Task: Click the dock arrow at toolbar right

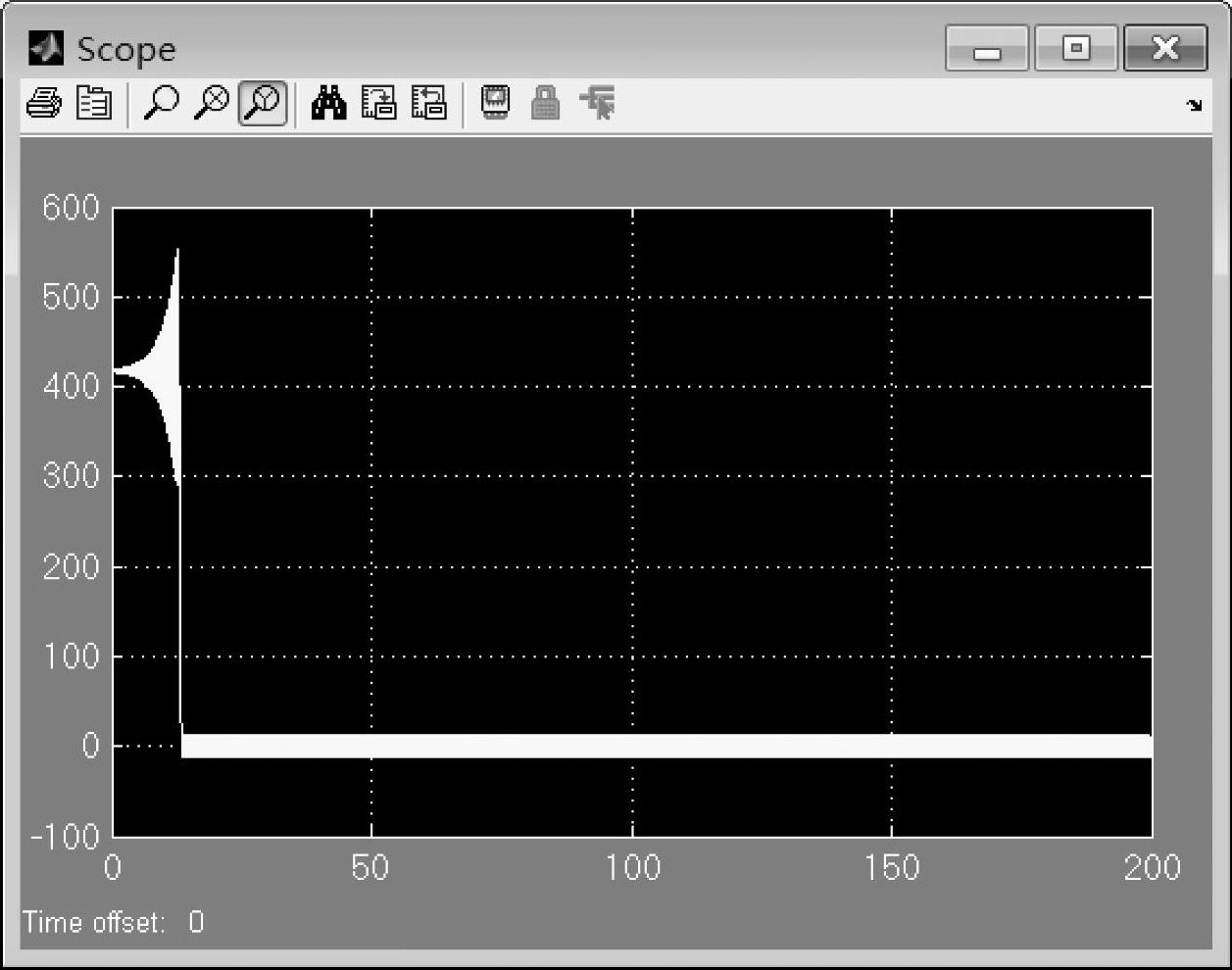Action: tap(1194, 105)
